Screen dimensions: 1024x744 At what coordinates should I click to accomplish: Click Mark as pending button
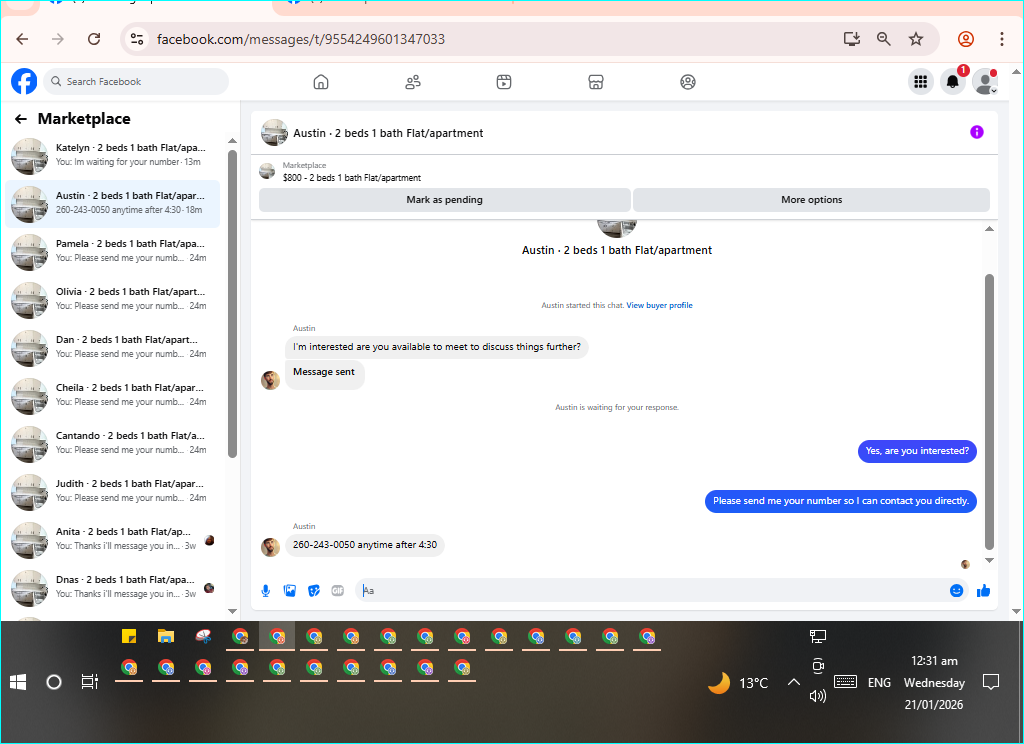coord(445,200)
